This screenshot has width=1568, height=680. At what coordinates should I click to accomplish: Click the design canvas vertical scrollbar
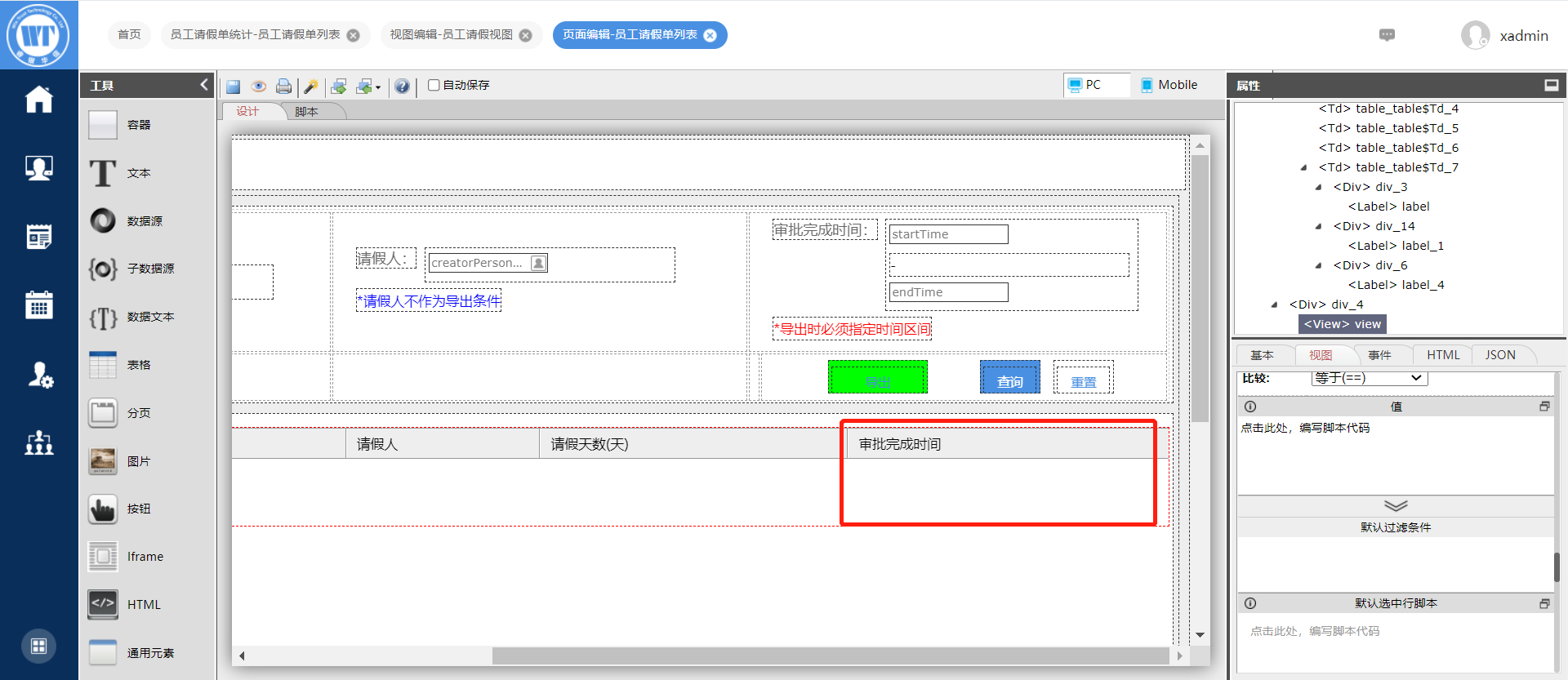(x=1200, y=289)
